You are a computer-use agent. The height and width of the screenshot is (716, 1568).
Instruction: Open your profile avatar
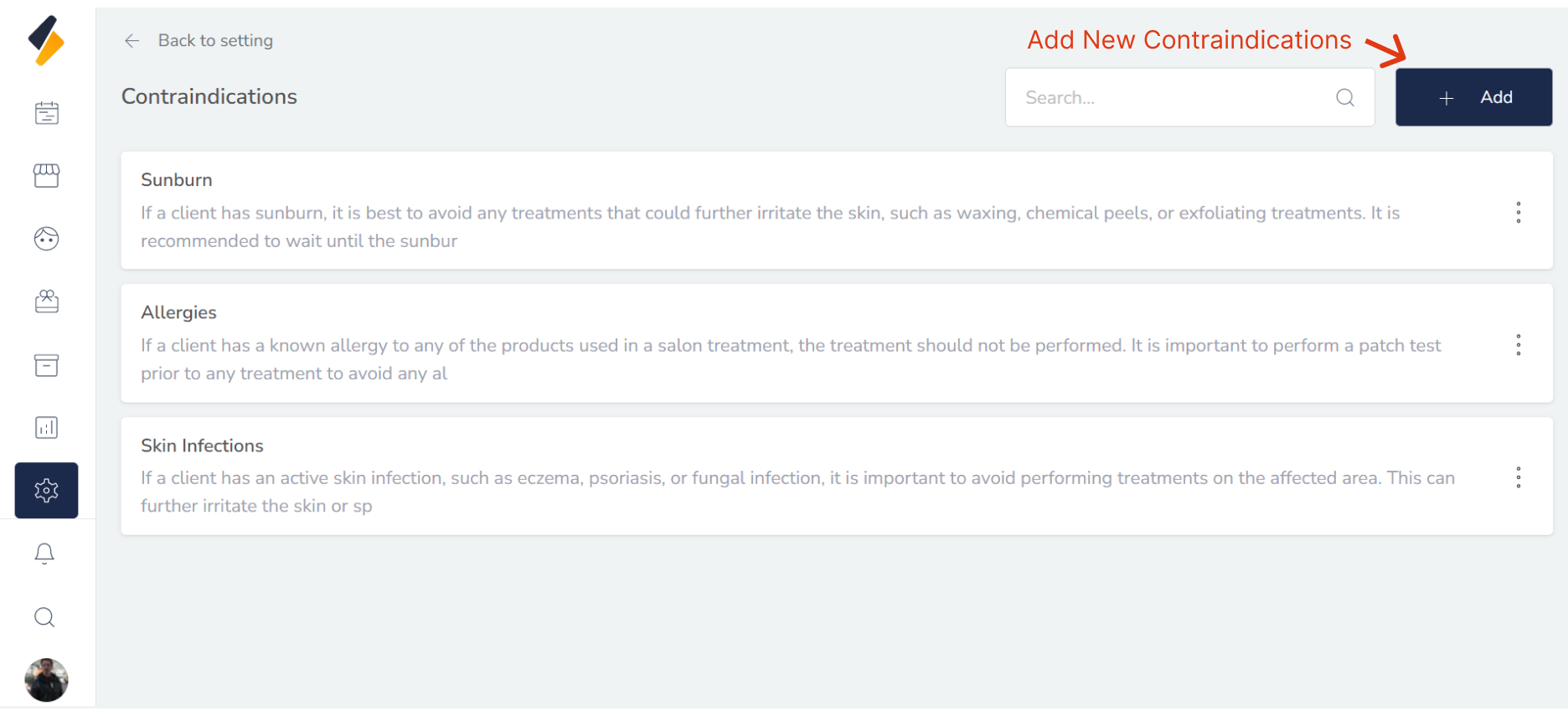coord(46,680)
